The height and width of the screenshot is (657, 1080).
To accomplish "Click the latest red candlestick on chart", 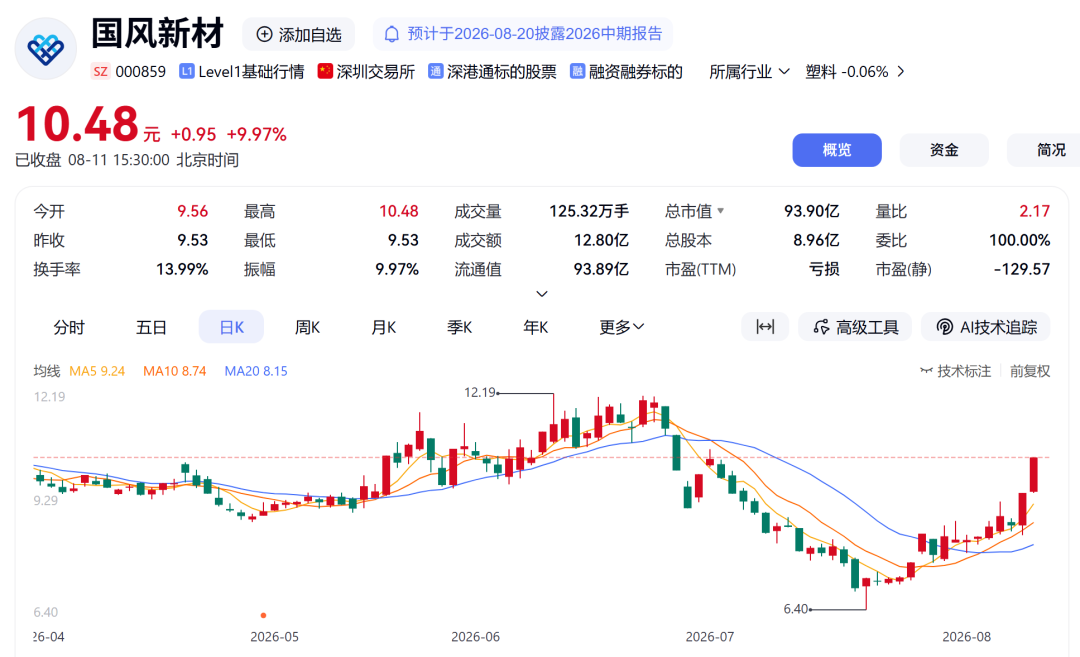I will click(x=1034, y=474).
